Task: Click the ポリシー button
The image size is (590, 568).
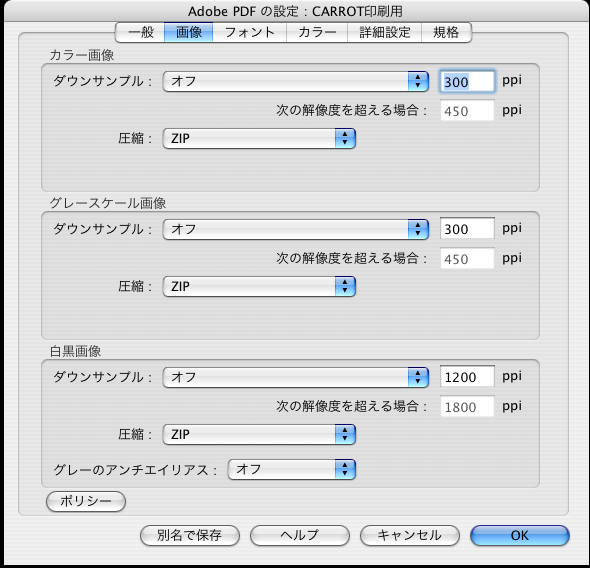Action: [86, 501]
